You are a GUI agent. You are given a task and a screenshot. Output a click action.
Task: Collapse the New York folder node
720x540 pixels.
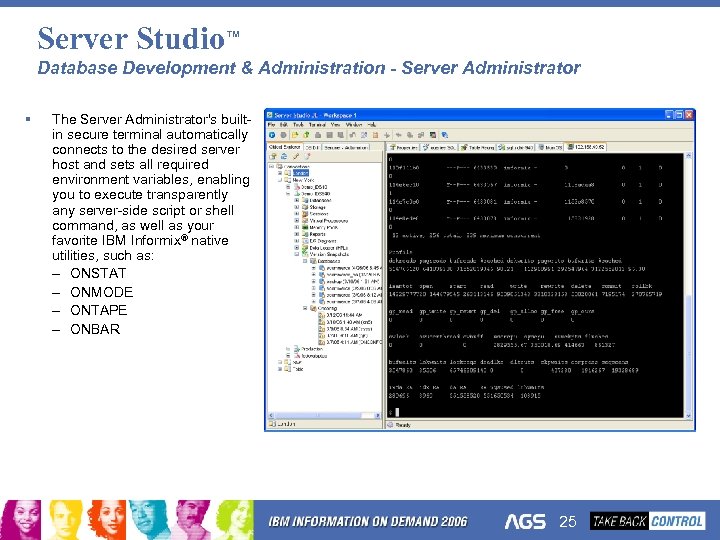pyautogui.click(x=280, y=180)
